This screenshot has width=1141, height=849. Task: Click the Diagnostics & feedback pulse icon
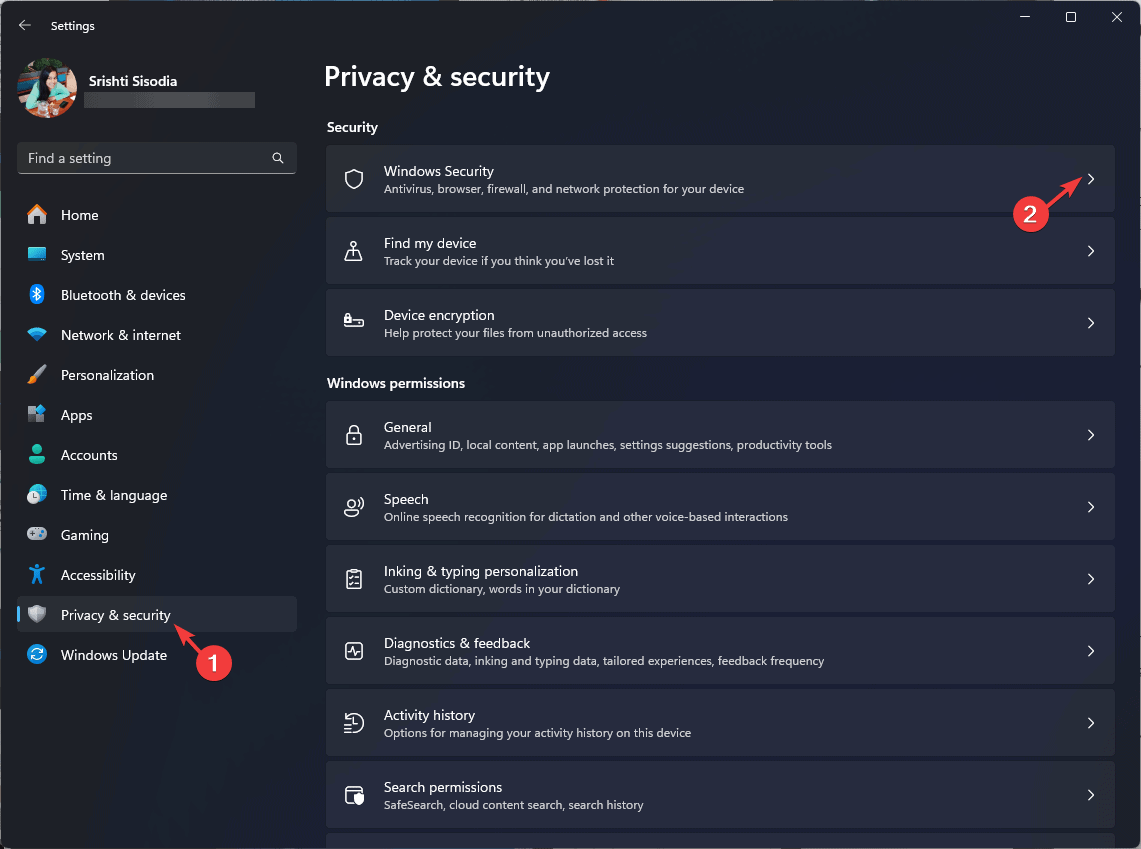click(x=354, y=651)
